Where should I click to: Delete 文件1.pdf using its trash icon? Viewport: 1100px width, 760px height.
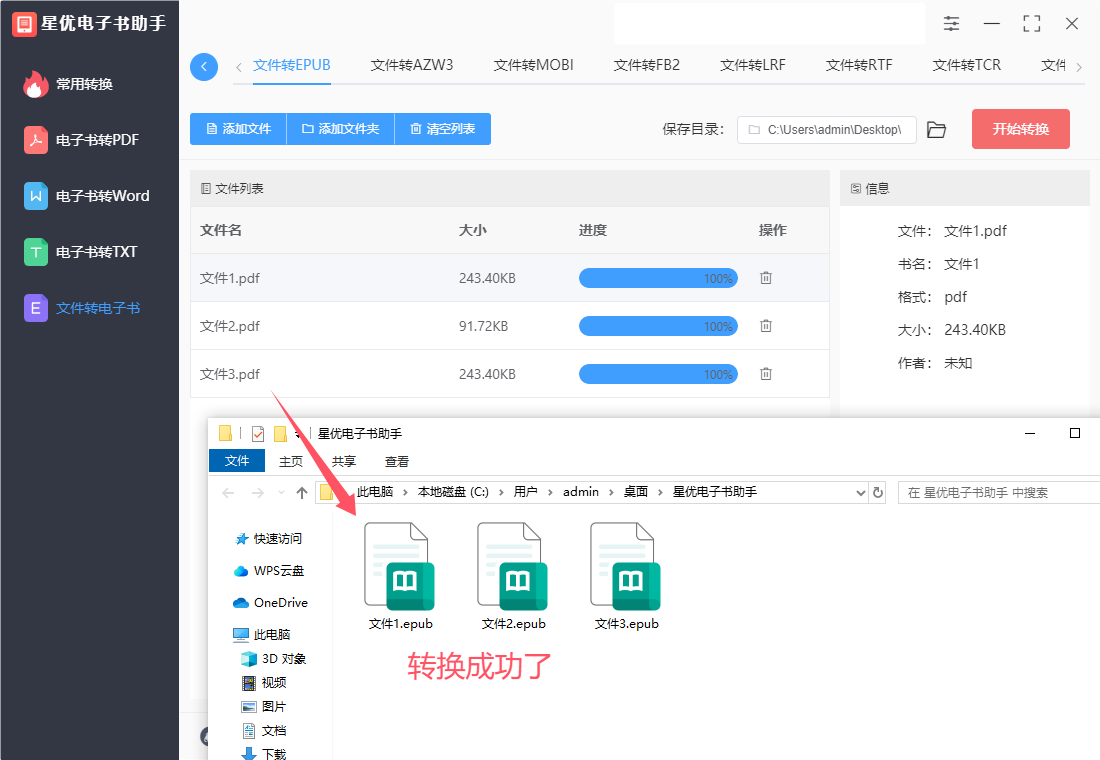766,278
